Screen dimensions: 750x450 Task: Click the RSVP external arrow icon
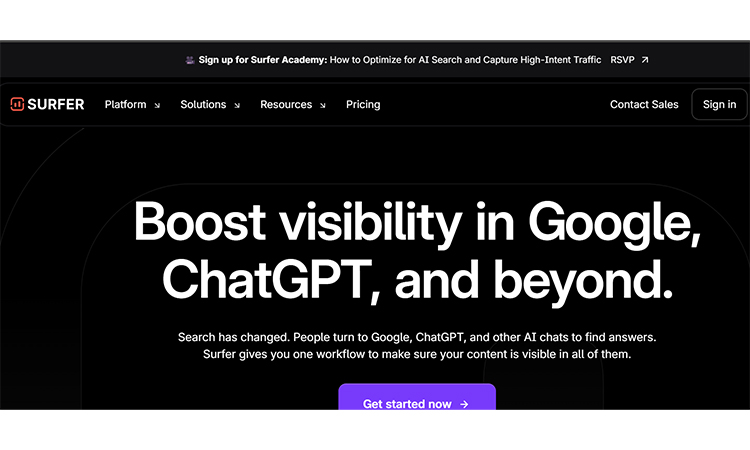pos(645,60)
